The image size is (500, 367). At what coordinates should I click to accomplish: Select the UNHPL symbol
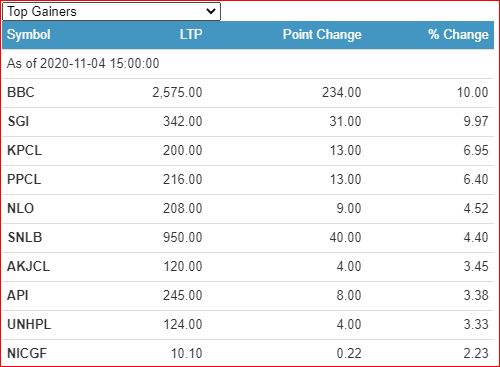tap(29, 324)
